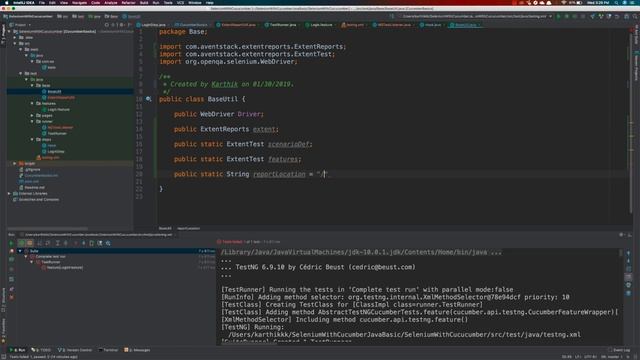This screenshot has height=360, width=640.
Task: Click the green Rerun icon in the Run panel
Action: (x=11, y=243)
